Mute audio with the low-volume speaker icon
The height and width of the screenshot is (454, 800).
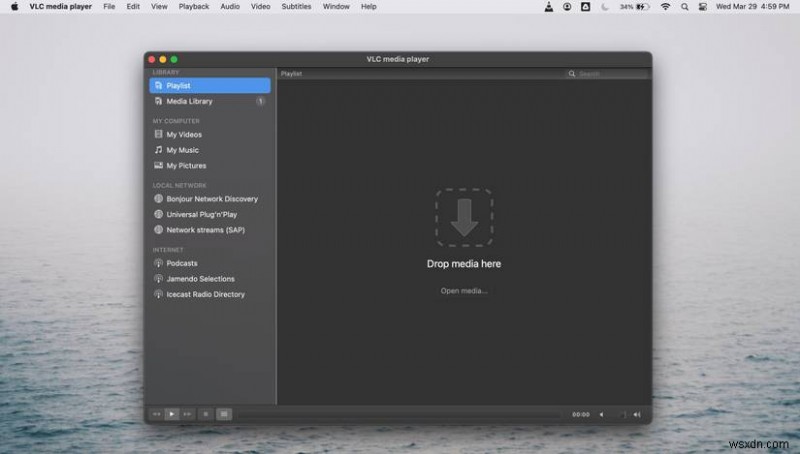click(x=602, y=415)
